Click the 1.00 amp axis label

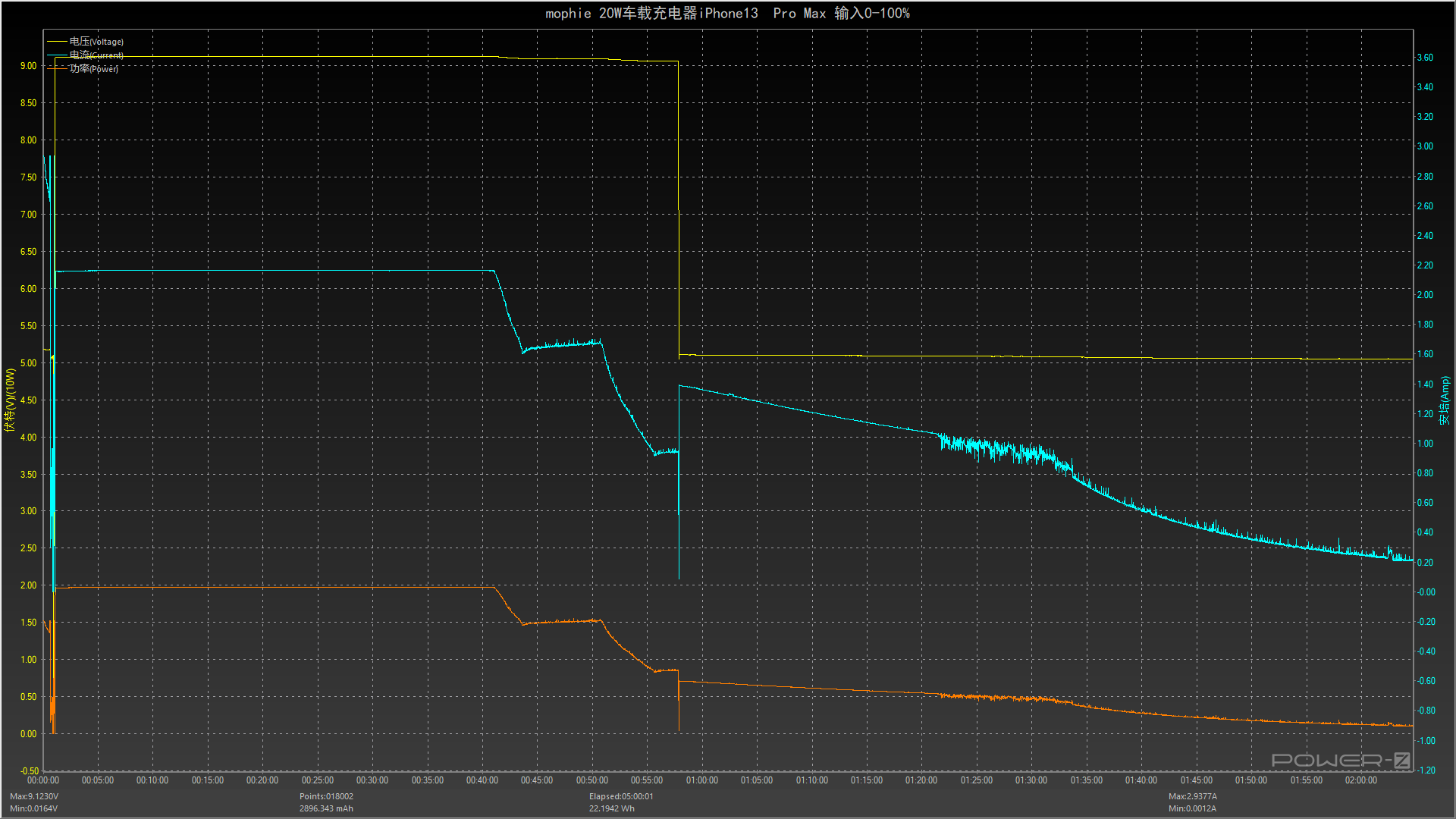1425,444
